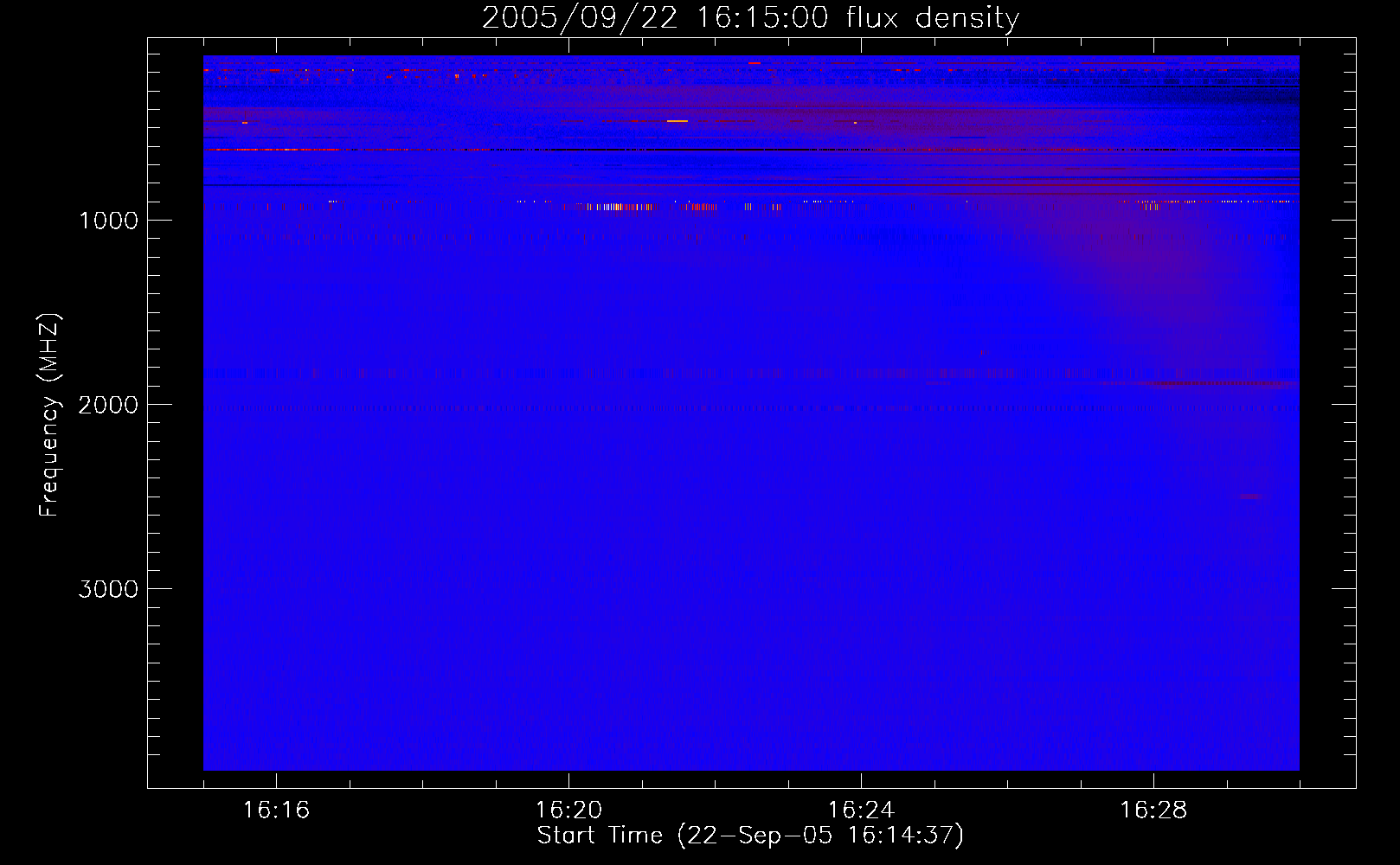Image resolution: width=1400 pixels, height=865 pixels.
Task: Click the 16:24 time tick label
Action: tap(861, 811)
